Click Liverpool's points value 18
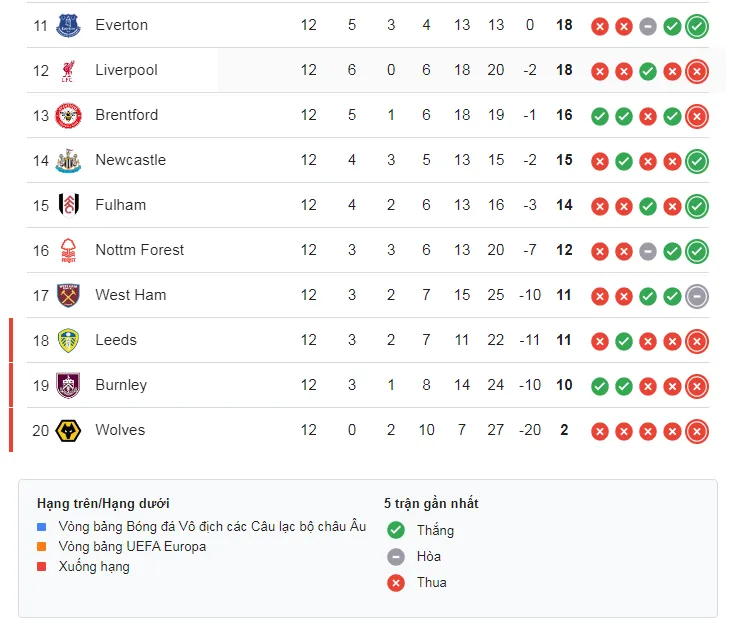747x627 pixels. 564,70
